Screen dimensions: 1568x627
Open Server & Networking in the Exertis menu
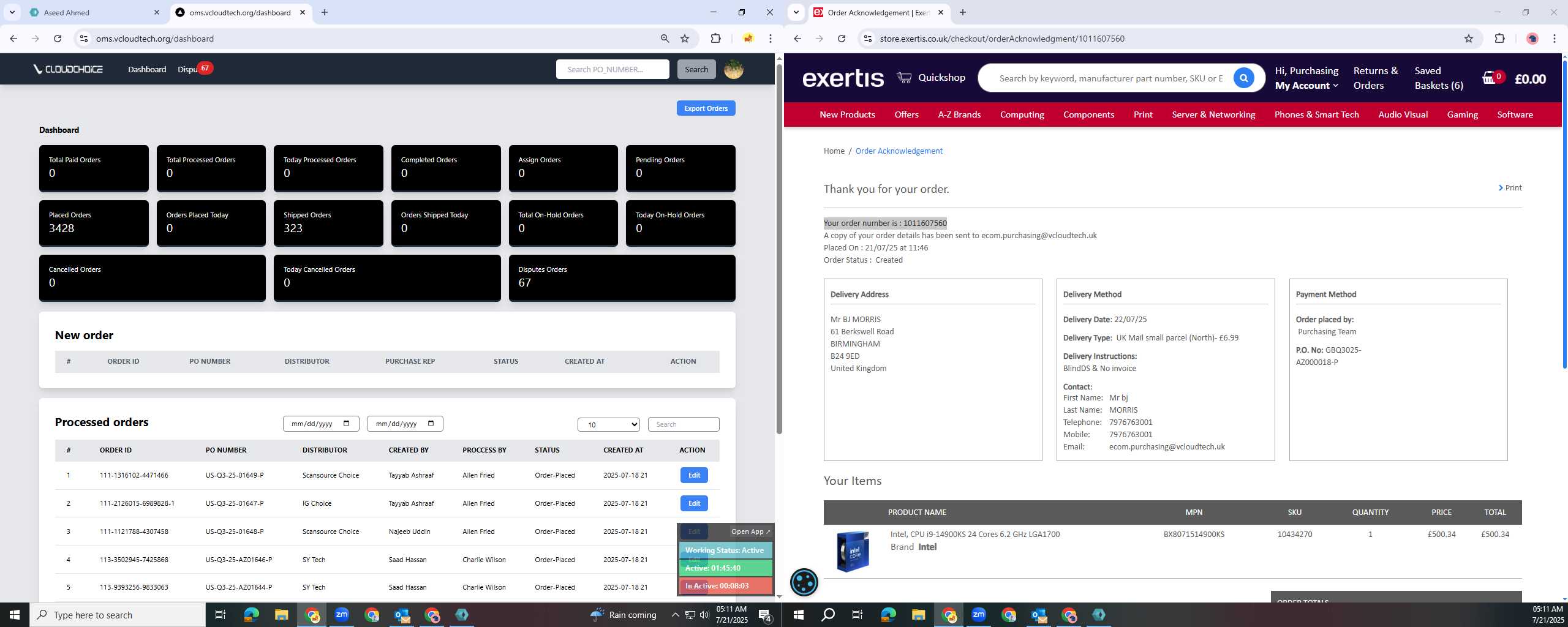click(x=1213, y=115)
